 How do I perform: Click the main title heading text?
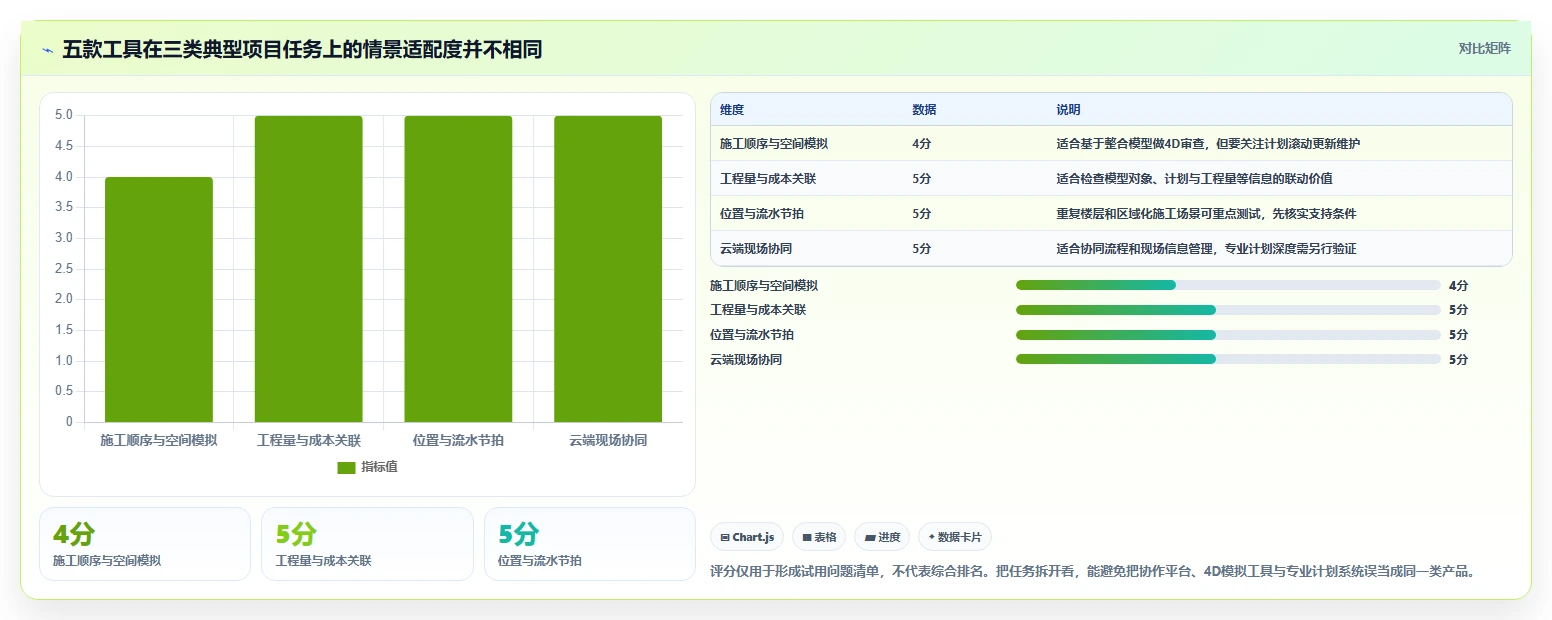click(x=302, y=49)
